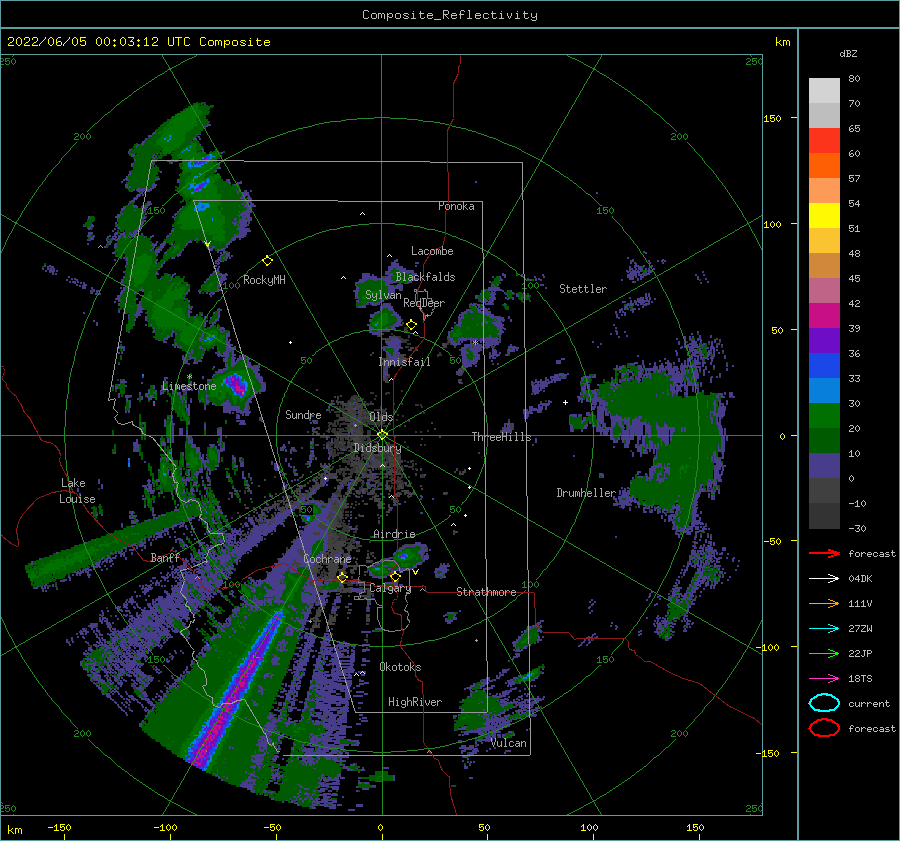Click the Composite_Reflectivity title
This screenshot has height=841, width=900.
click(449, 15)
